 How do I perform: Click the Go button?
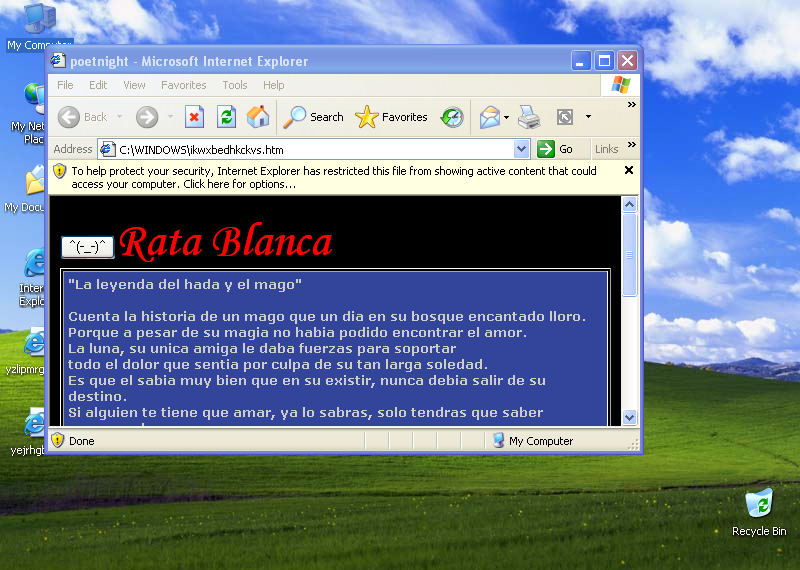pyautogui.click(x=556, y=149)
